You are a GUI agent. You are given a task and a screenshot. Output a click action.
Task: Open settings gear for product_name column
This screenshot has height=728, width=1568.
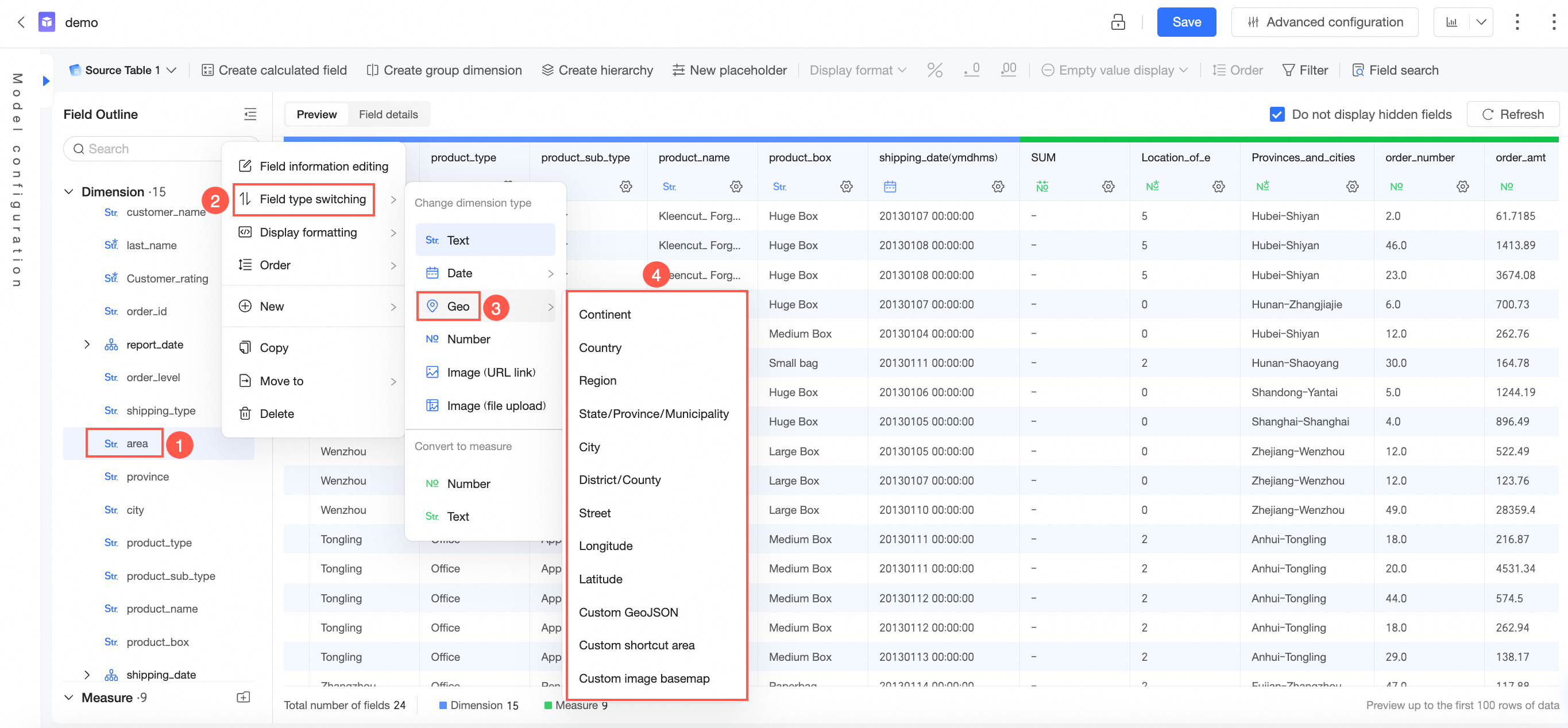pyautogui.click(x=736, y=186)
